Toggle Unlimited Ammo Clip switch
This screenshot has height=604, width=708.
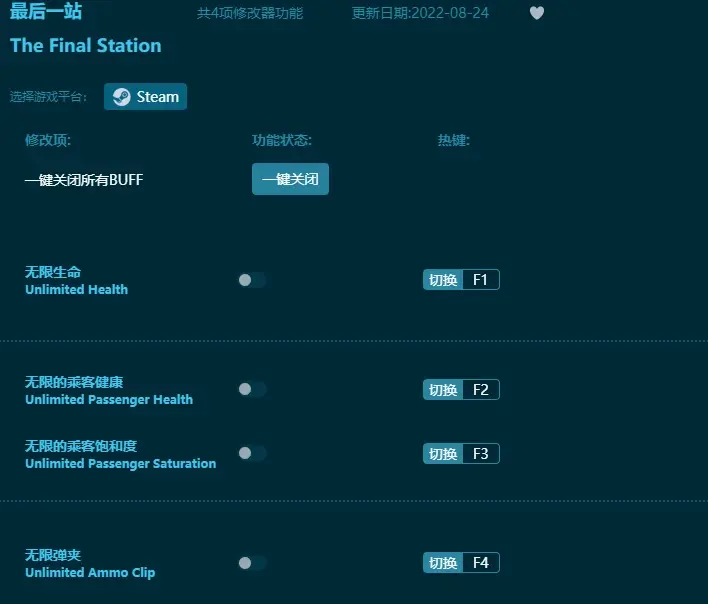252,563
